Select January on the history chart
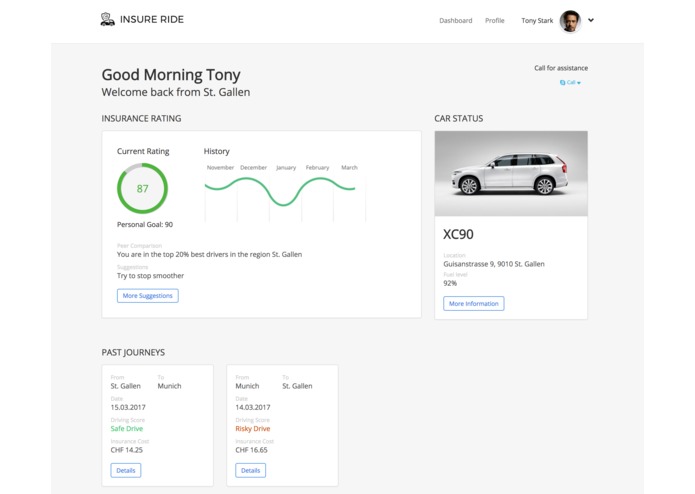695x494 pixels. [x=286, y=167]
